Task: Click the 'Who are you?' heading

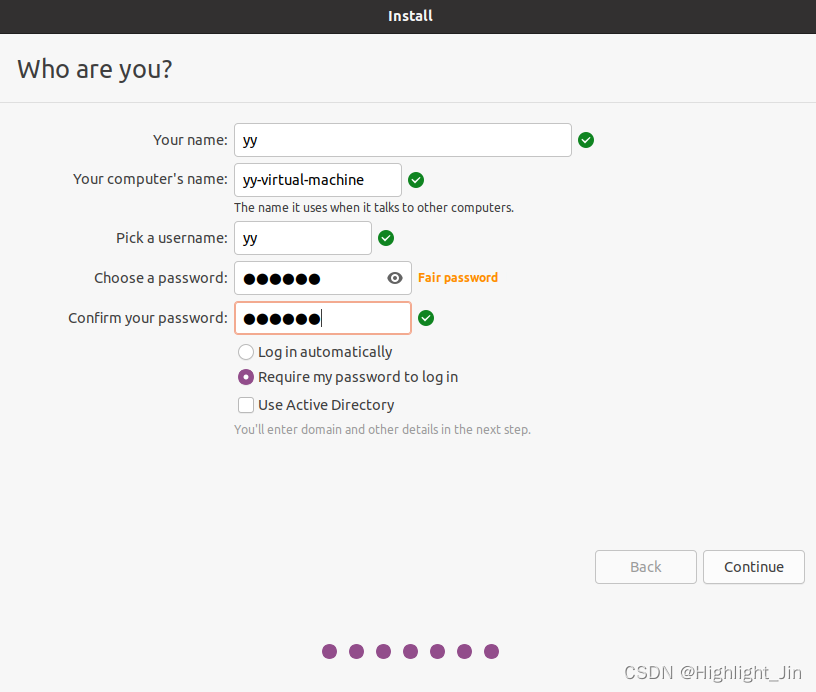Action: 95,69
